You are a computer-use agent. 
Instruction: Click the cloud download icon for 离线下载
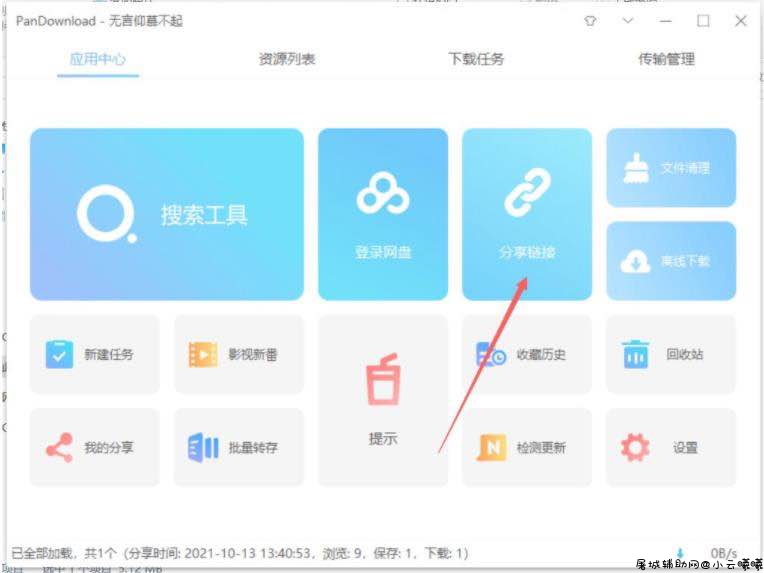(635, 262)
